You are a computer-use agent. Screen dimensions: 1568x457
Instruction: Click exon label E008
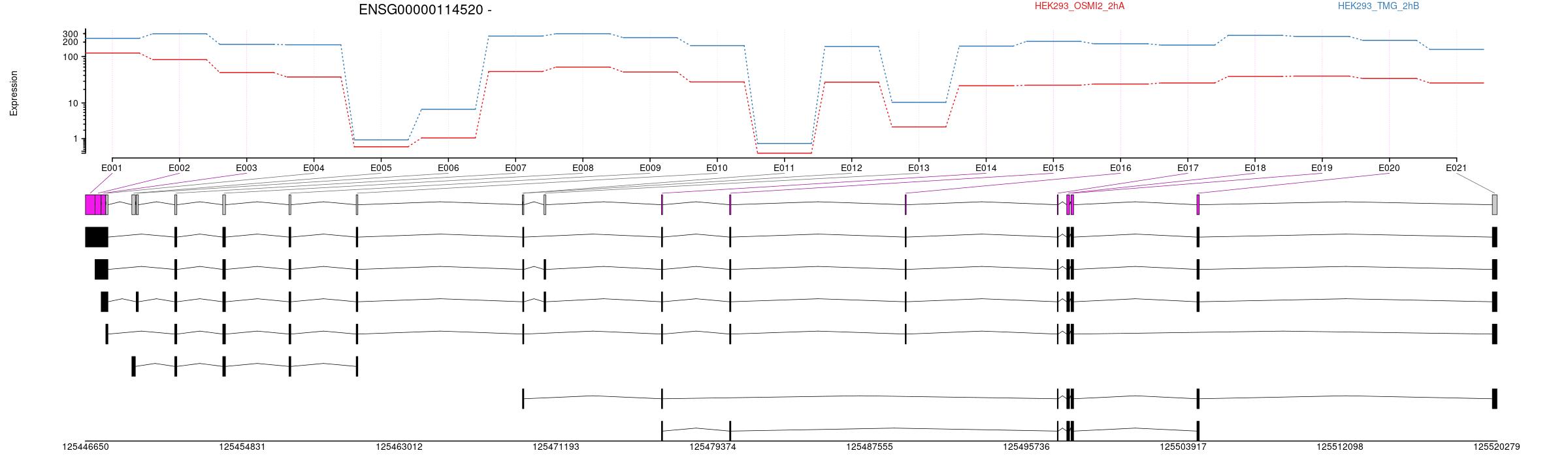(x=583, y=168)
